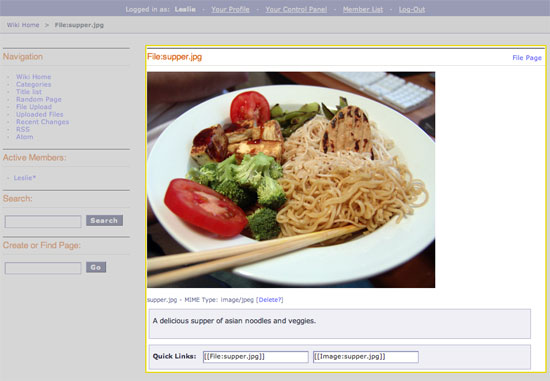The width and height of the screenshot is (550, 381).
Task: Click the Active Members heading
Action: [x=34, y=158]
